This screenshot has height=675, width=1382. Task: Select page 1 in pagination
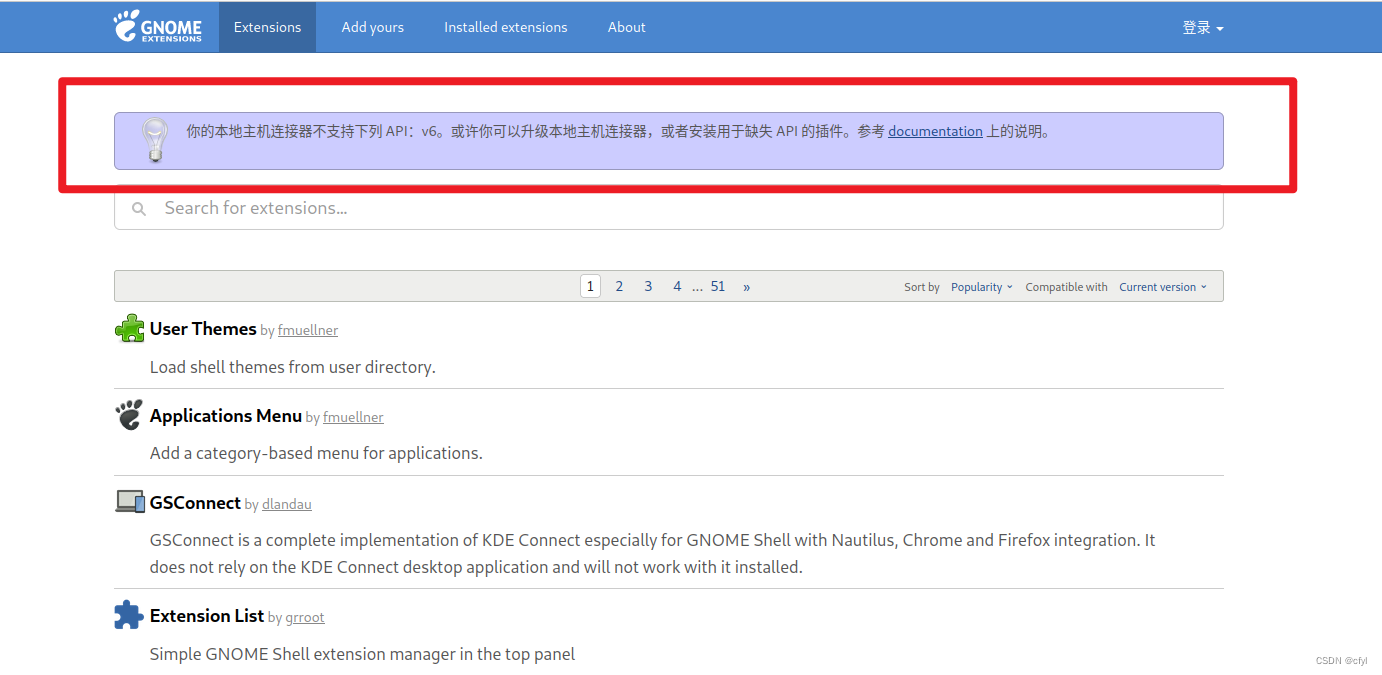click(x=590, y=286)
